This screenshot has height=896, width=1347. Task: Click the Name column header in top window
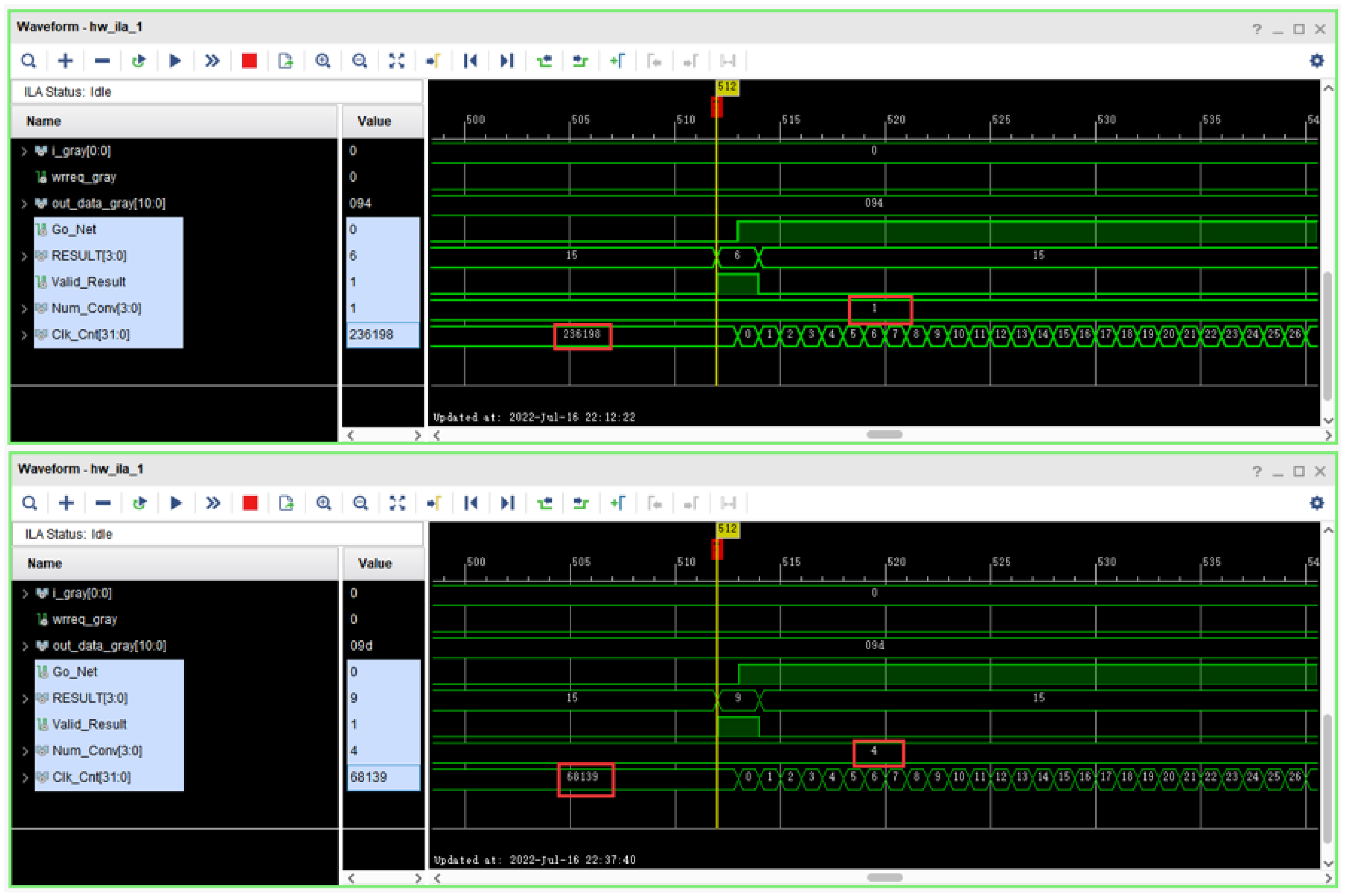click(43, 121)
